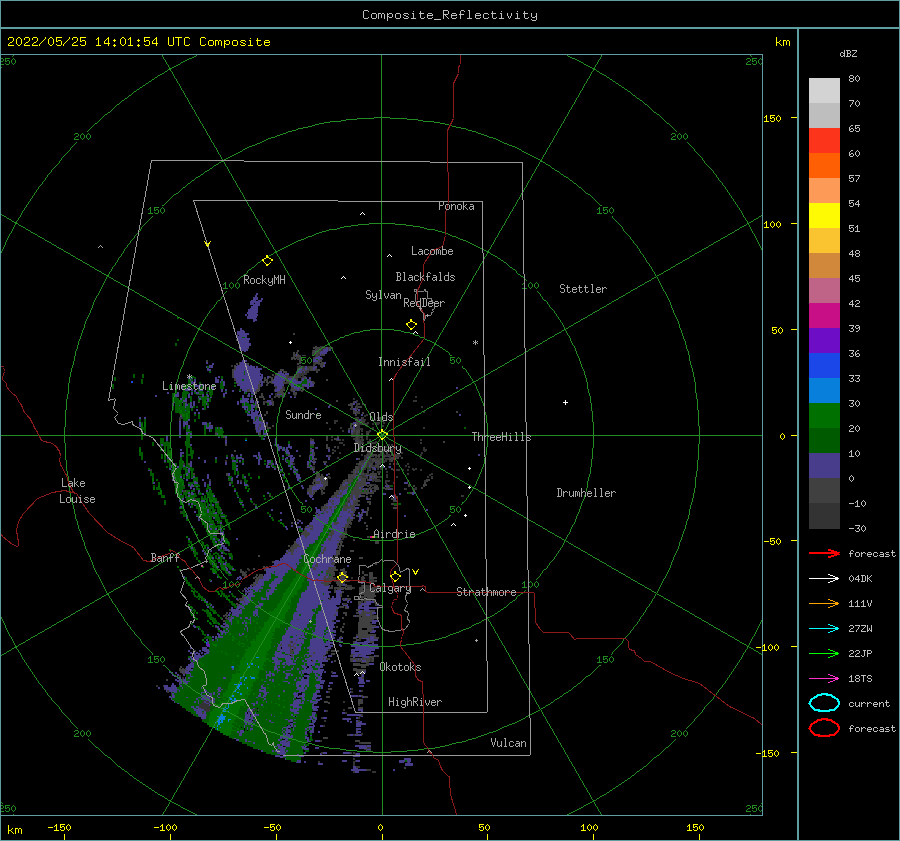Viewport: 900px width, 841px height.
Task: Click the Drumheller town label
Action: [586, 493]
